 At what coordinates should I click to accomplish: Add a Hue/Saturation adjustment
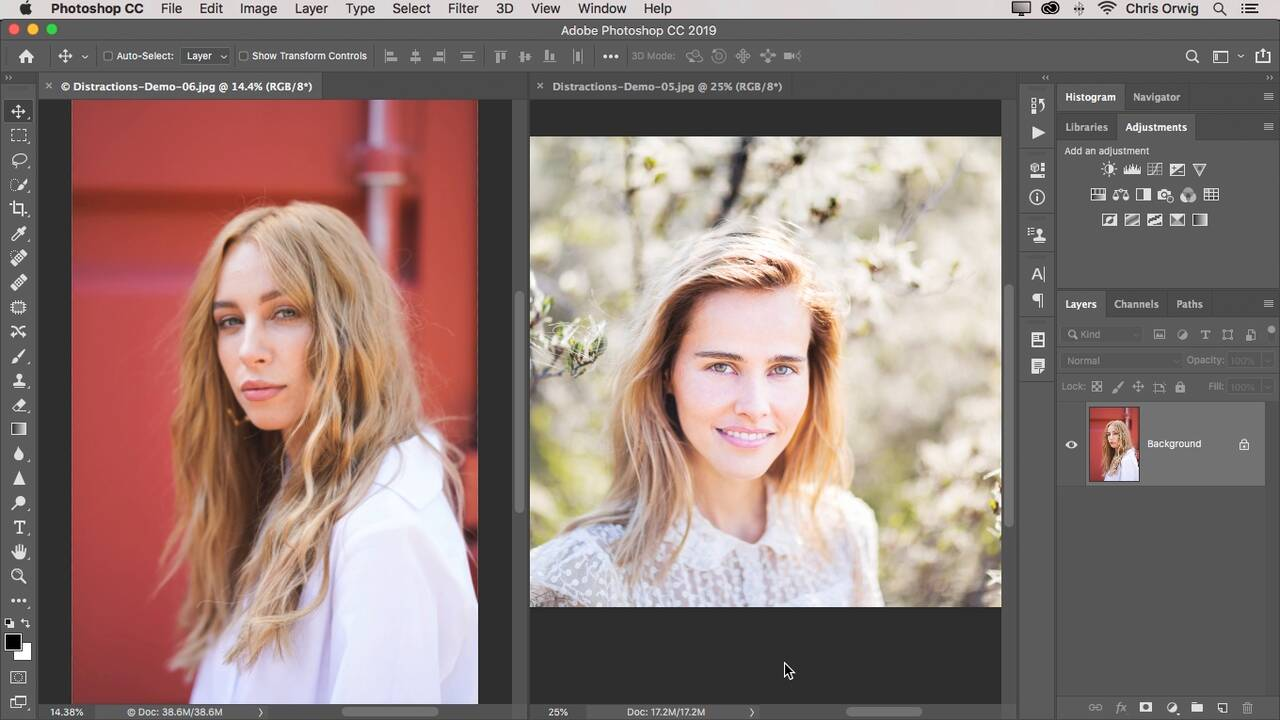tap(1098, 195)
